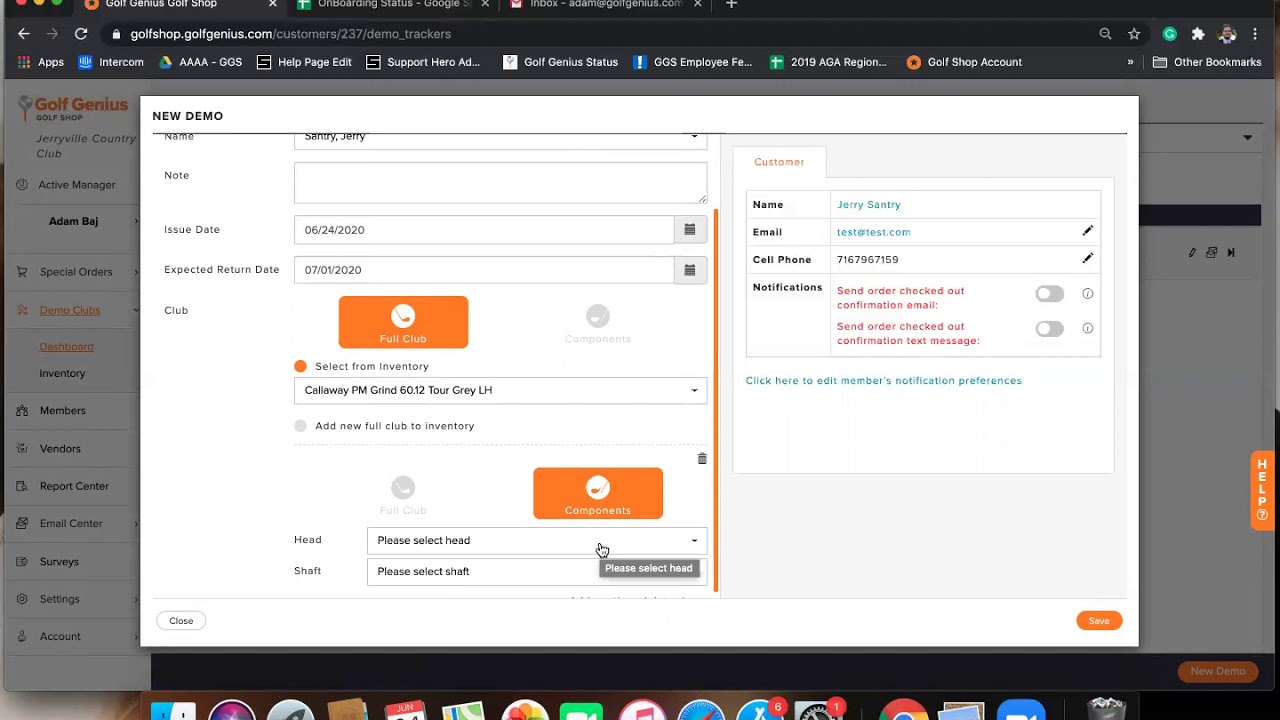Choose Components for the second club
1280x720 pixels.
click(x=598, y=493)
